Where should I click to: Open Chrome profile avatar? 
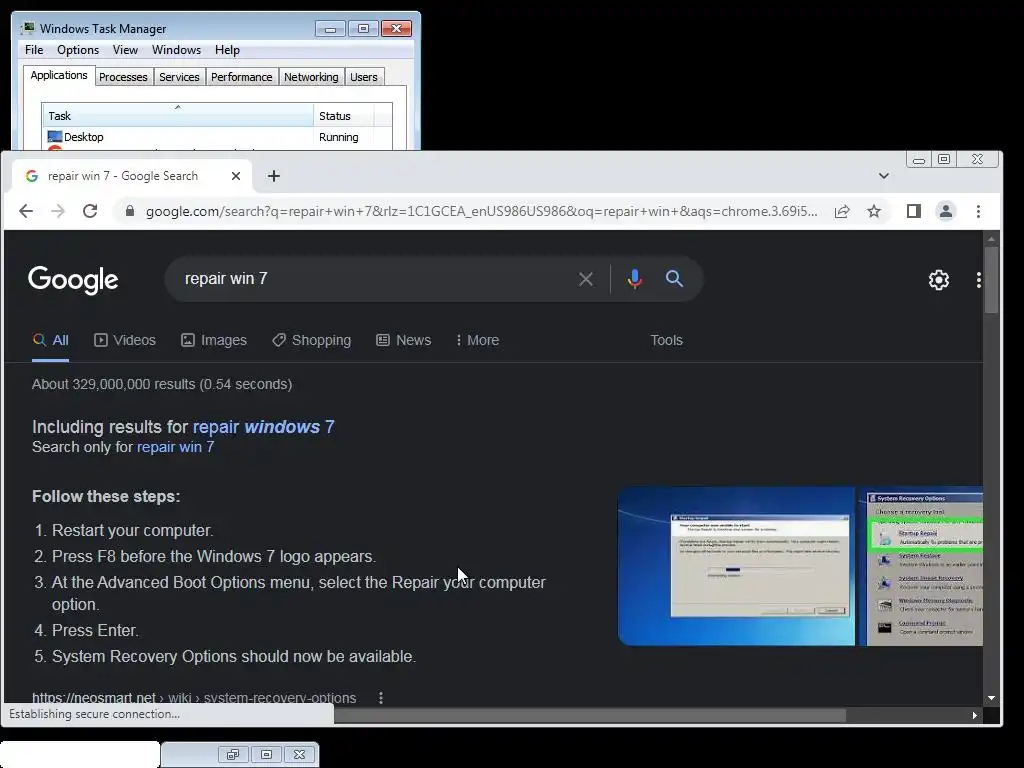click(x=946, y=211)
